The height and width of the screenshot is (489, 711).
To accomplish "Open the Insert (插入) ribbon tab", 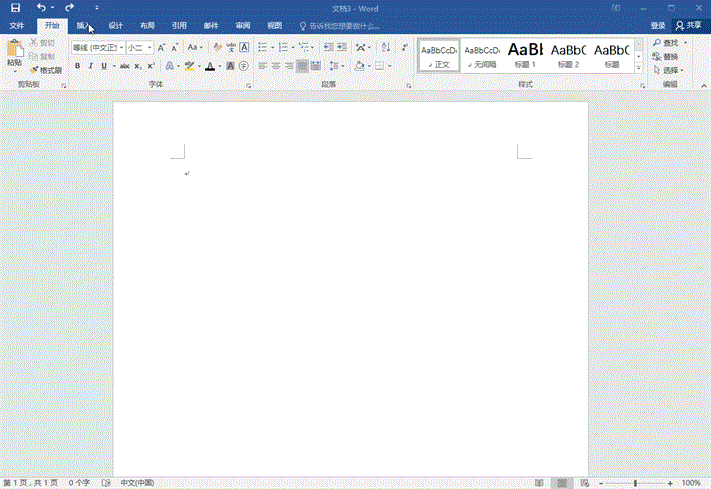I will point(84,25).
